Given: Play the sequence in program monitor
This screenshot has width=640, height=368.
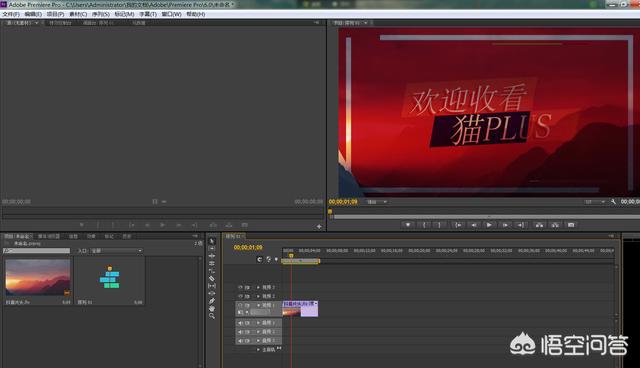Looking at the screenshot, I should click(x=489, y=225).
